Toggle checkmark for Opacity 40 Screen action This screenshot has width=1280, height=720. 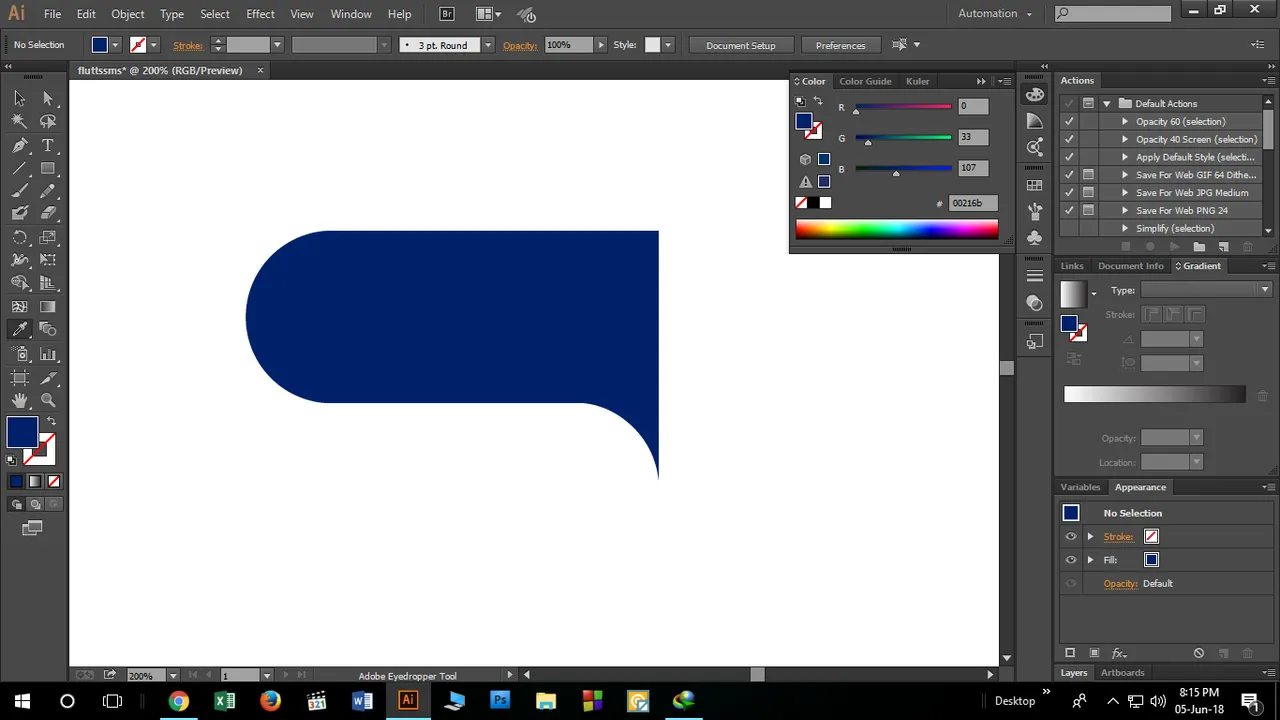pos(1069,139)
